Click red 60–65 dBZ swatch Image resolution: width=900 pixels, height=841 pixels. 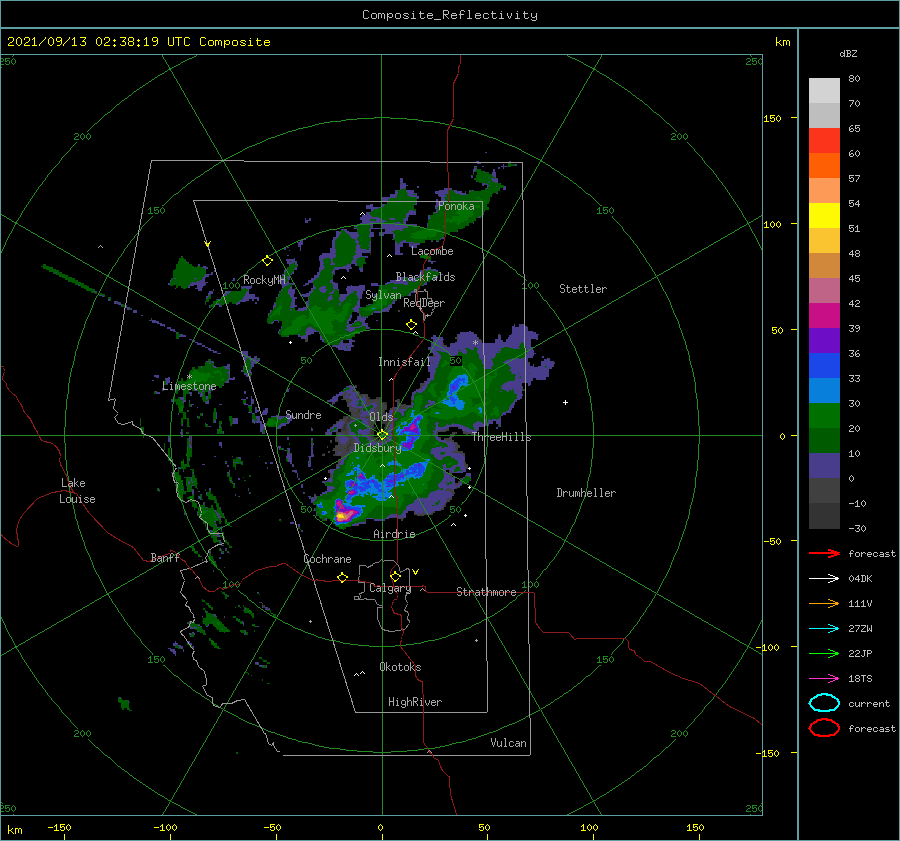824,141
